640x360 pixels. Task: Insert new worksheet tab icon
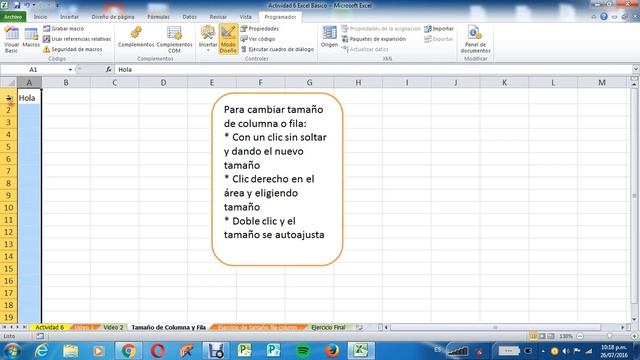(359, 327)
